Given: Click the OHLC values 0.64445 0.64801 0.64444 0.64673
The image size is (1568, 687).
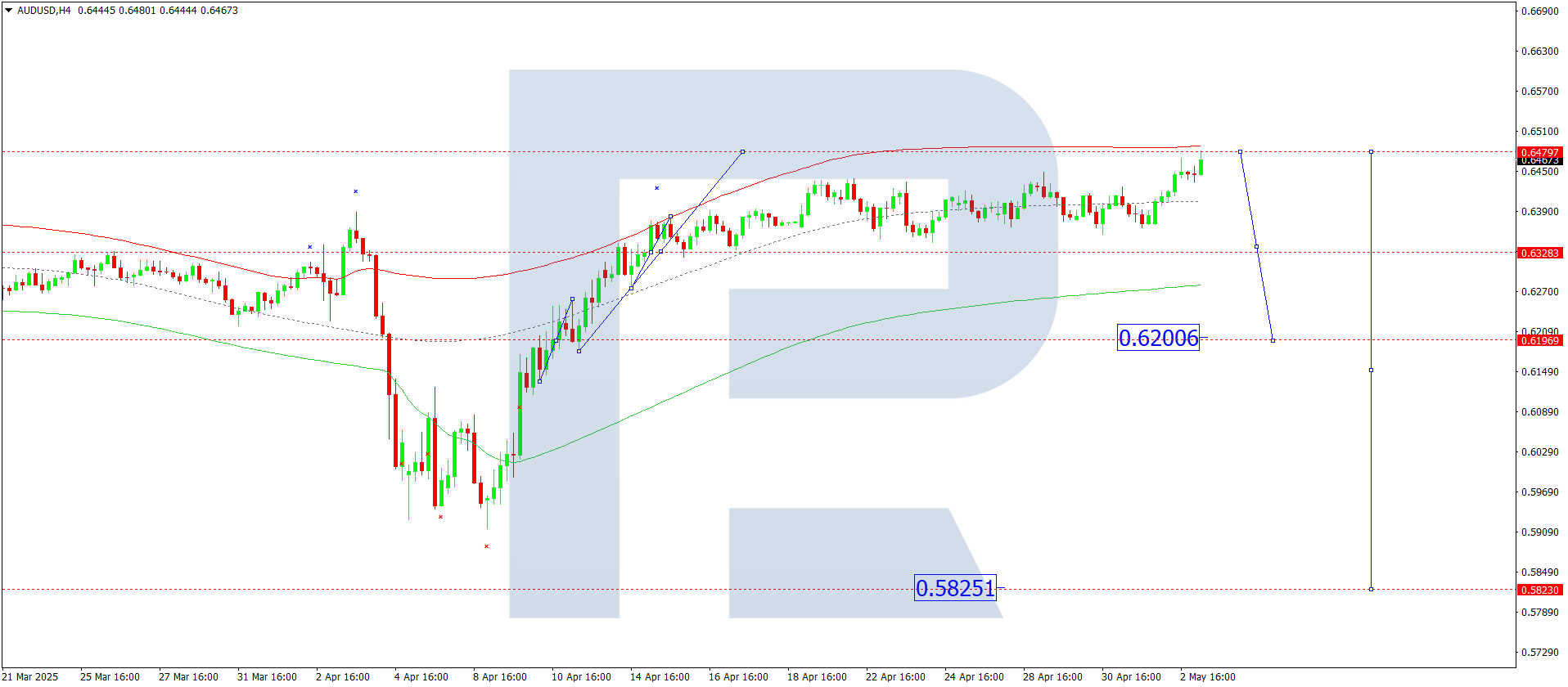Looking at the screenshot, I should 158,11.
